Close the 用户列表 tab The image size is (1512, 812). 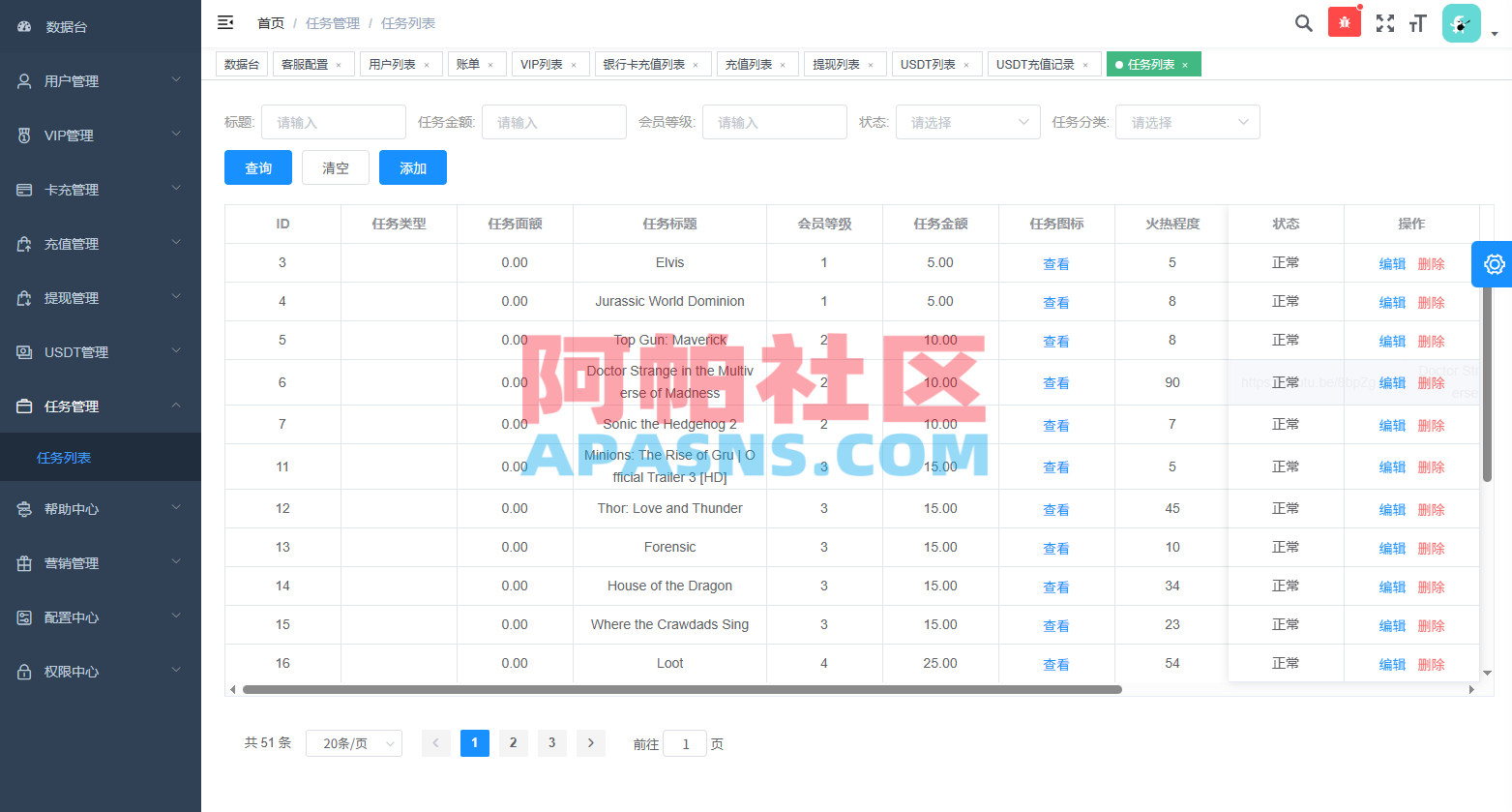(x=427, y=65)
